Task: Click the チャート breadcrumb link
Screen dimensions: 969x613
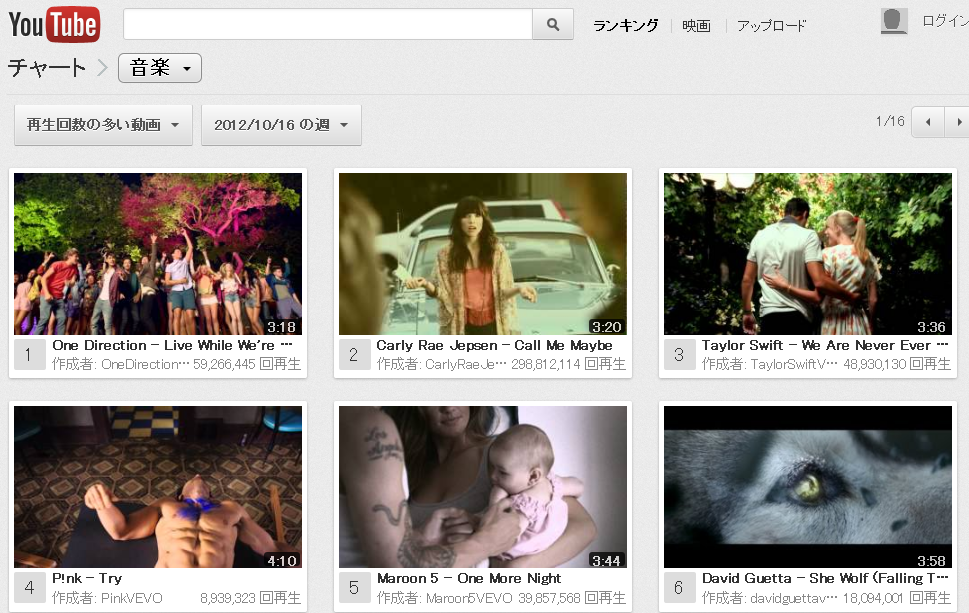Action: point(47,67)
